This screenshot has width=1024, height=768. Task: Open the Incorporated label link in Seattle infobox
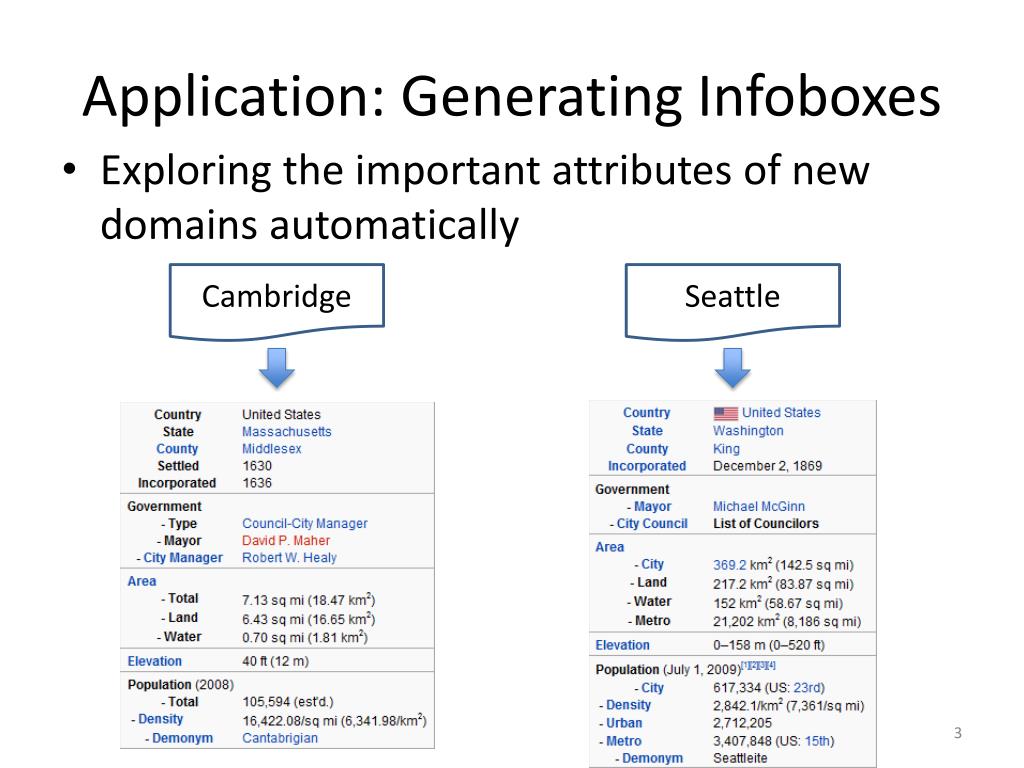(x=647, y=466)
